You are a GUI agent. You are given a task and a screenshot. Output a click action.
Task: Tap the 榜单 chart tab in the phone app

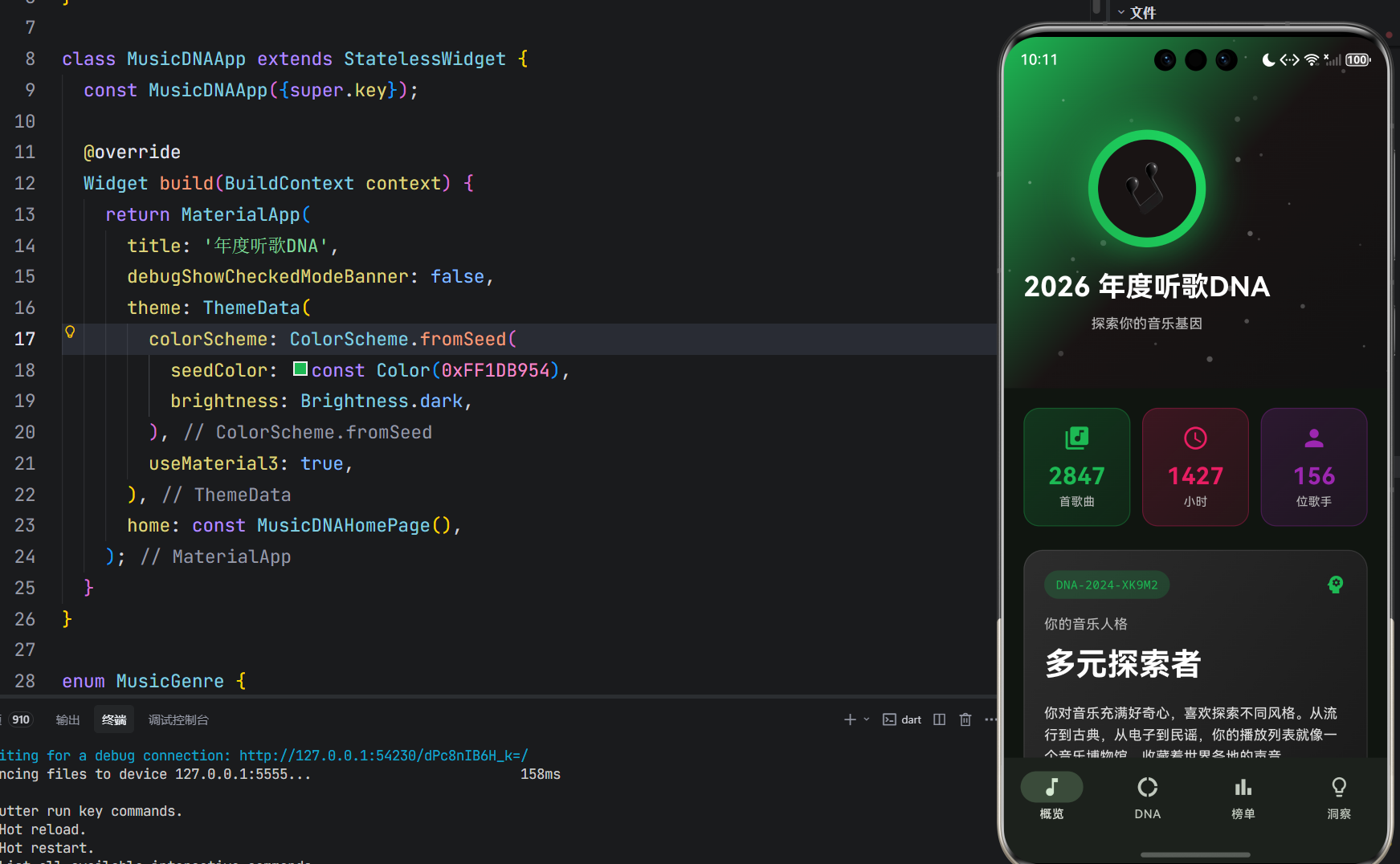coord(1243,797)
